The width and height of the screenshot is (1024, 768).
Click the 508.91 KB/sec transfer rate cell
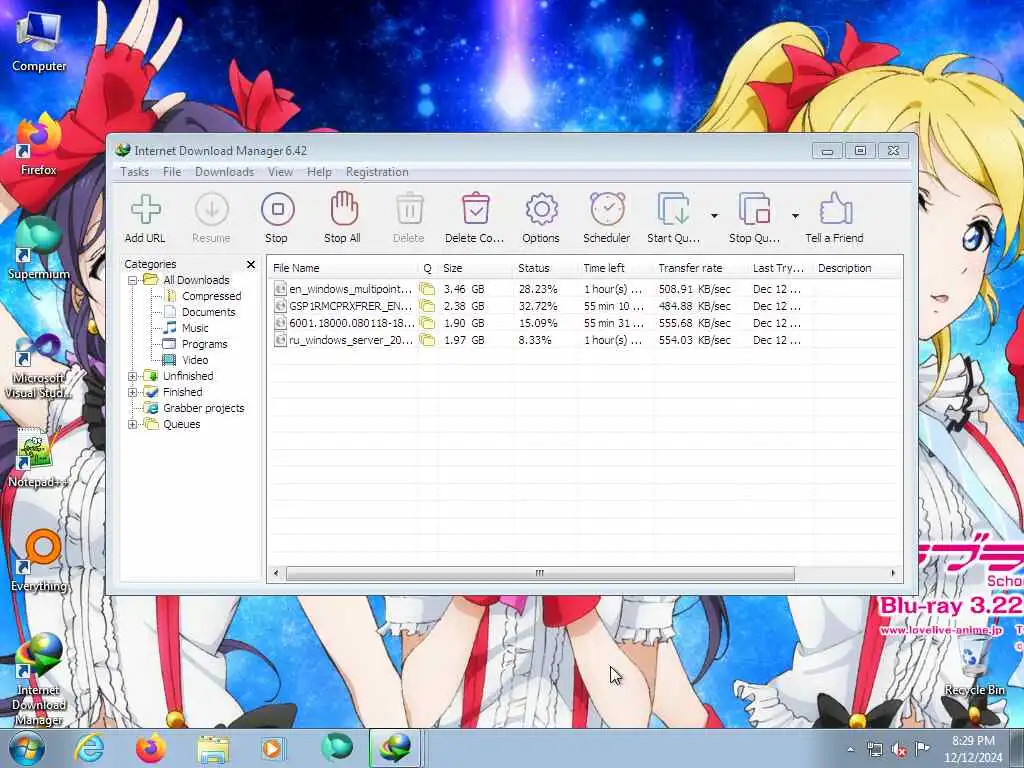point(695,289)
